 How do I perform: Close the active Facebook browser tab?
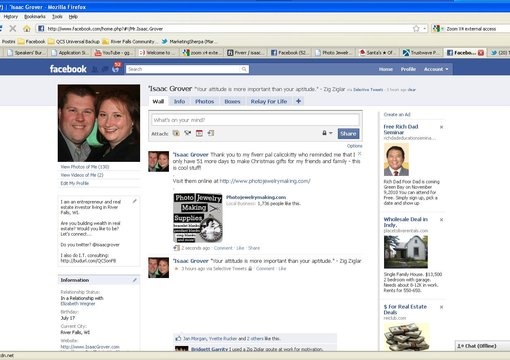point(481,53)
